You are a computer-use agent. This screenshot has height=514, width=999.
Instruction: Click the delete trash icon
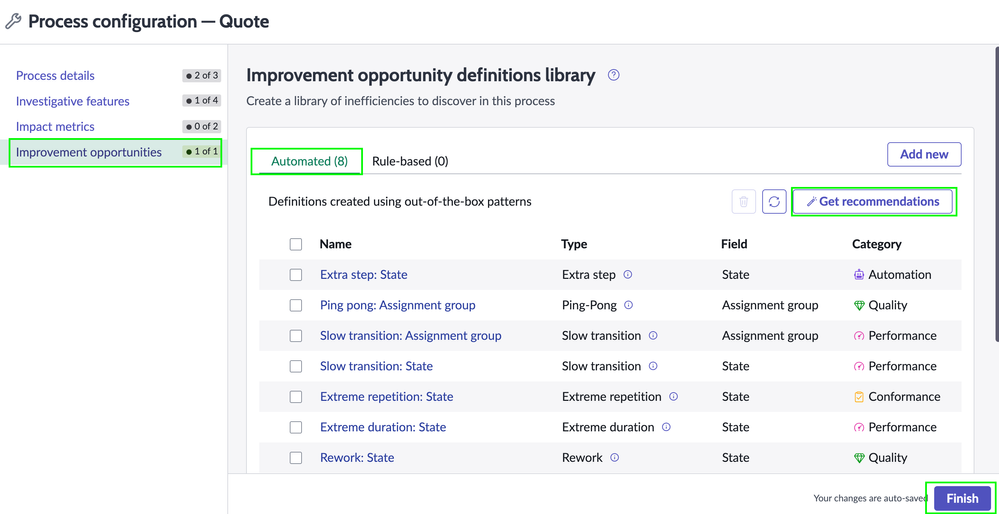[744, 202]
